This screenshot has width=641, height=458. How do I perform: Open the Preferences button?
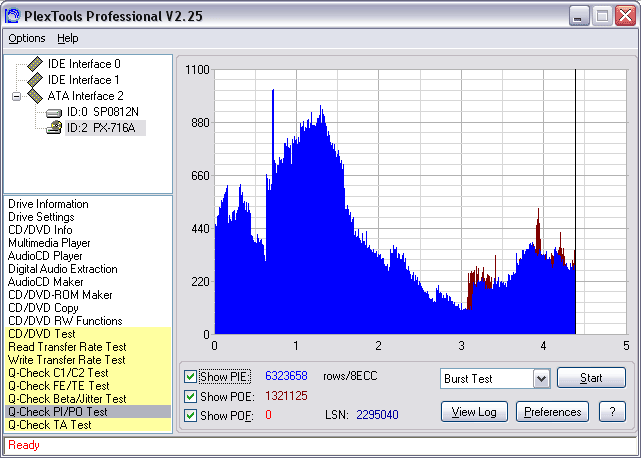[552, 412]
